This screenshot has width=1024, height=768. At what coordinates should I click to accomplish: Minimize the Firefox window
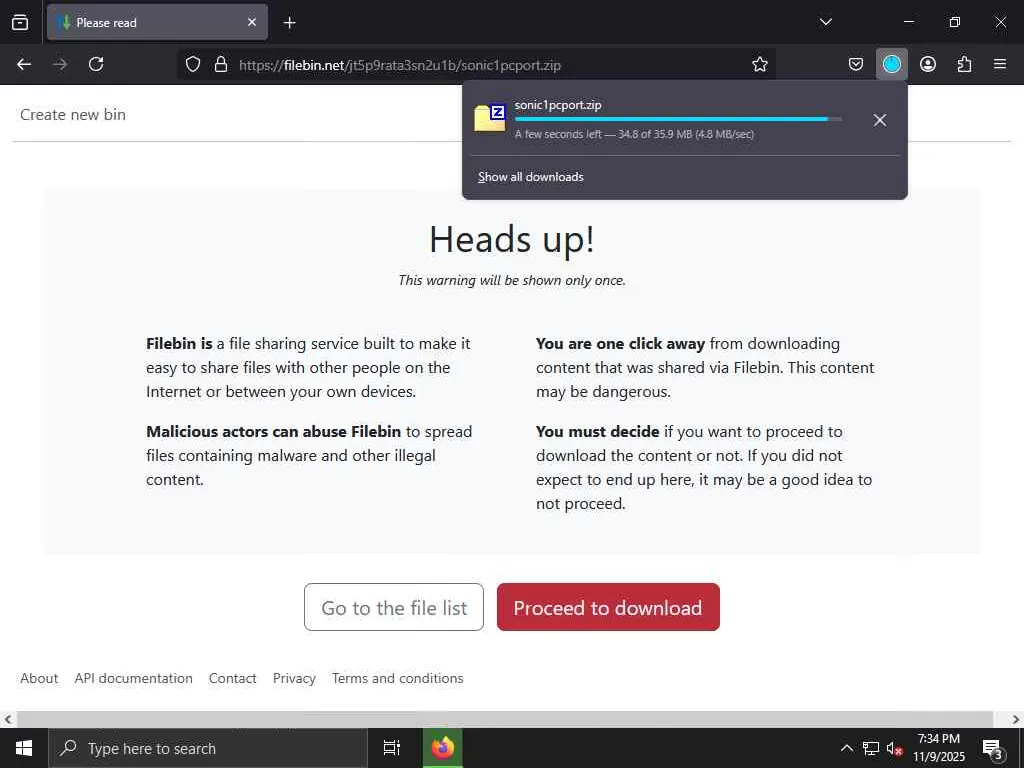[x=908, y=22]
